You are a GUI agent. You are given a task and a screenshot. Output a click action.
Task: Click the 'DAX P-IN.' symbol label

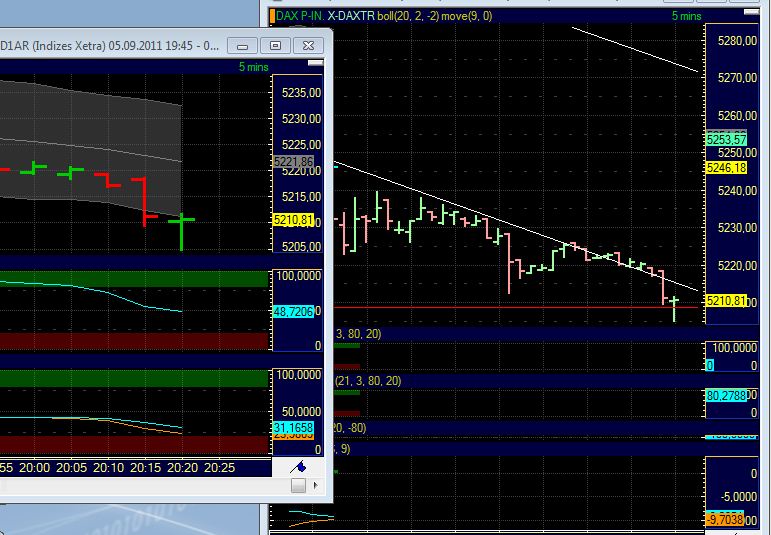300,16
